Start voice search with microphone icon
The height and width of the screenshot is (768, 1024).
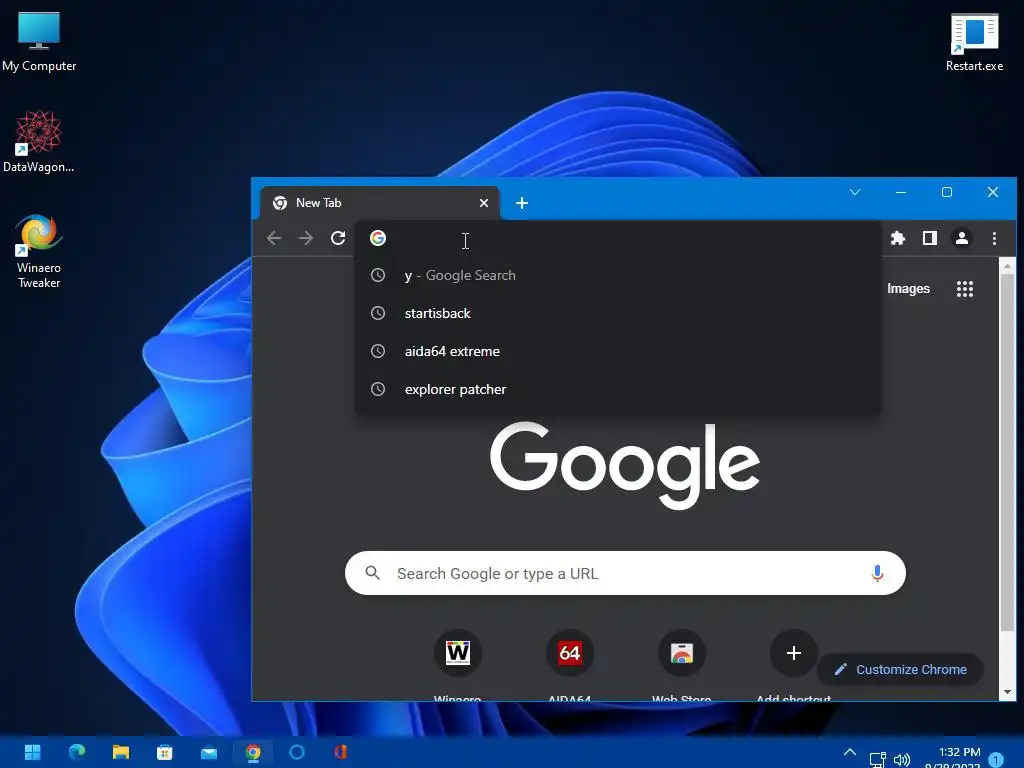pyautogui.click(x=877, y=573)
